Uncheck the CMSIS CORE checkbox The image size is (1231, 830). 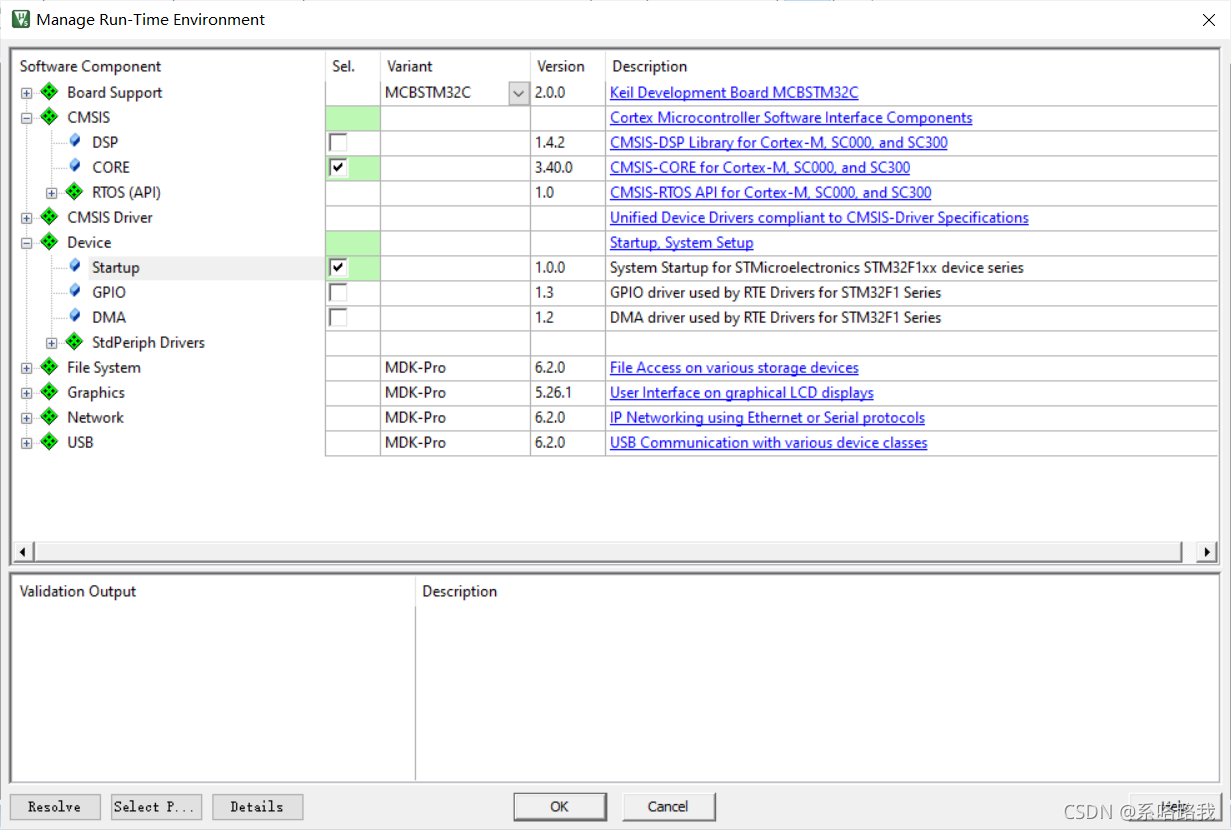(x=338, y=167)
